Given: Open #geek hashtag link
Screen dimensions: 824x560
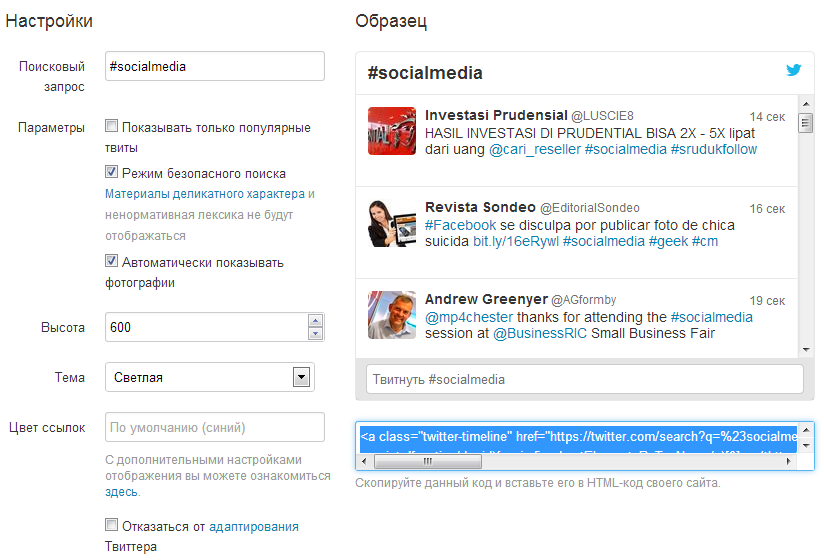Looking at the screenshot, I should 668,241.
